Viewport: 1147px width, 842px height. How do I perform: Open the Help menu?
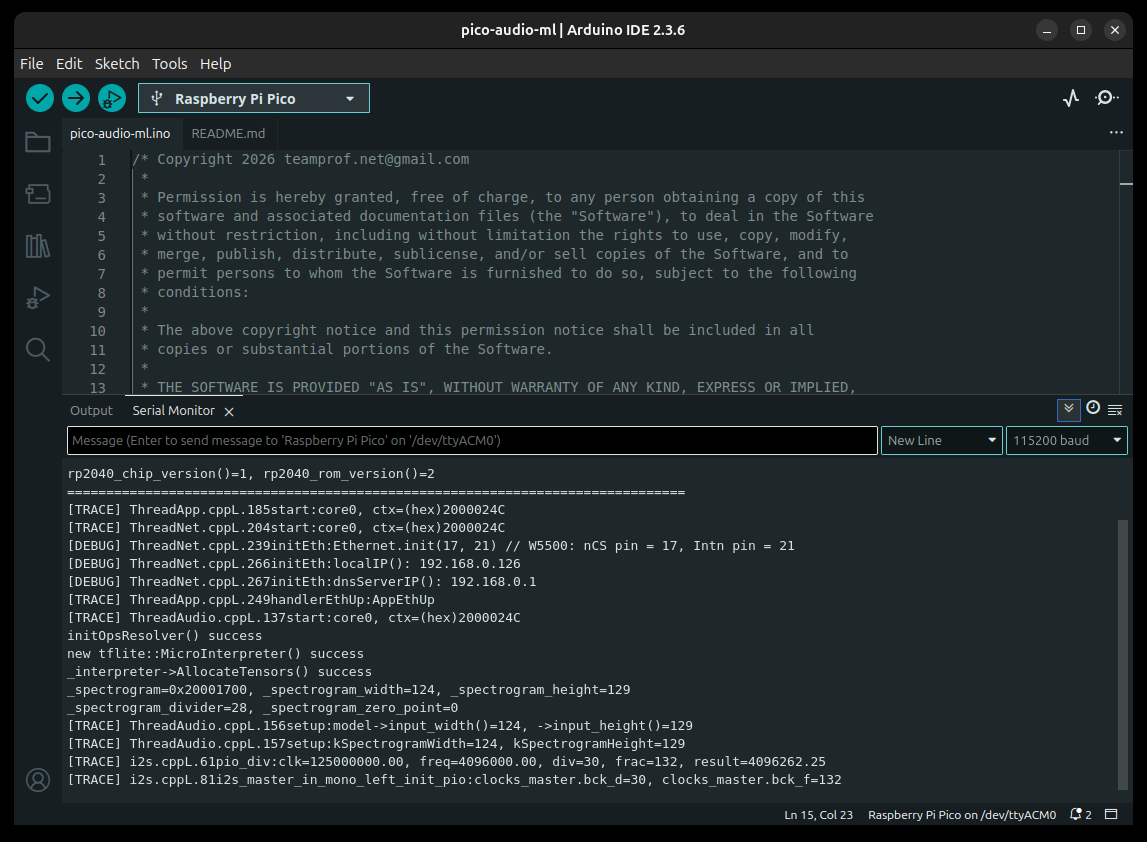click(x=216, y=64)
